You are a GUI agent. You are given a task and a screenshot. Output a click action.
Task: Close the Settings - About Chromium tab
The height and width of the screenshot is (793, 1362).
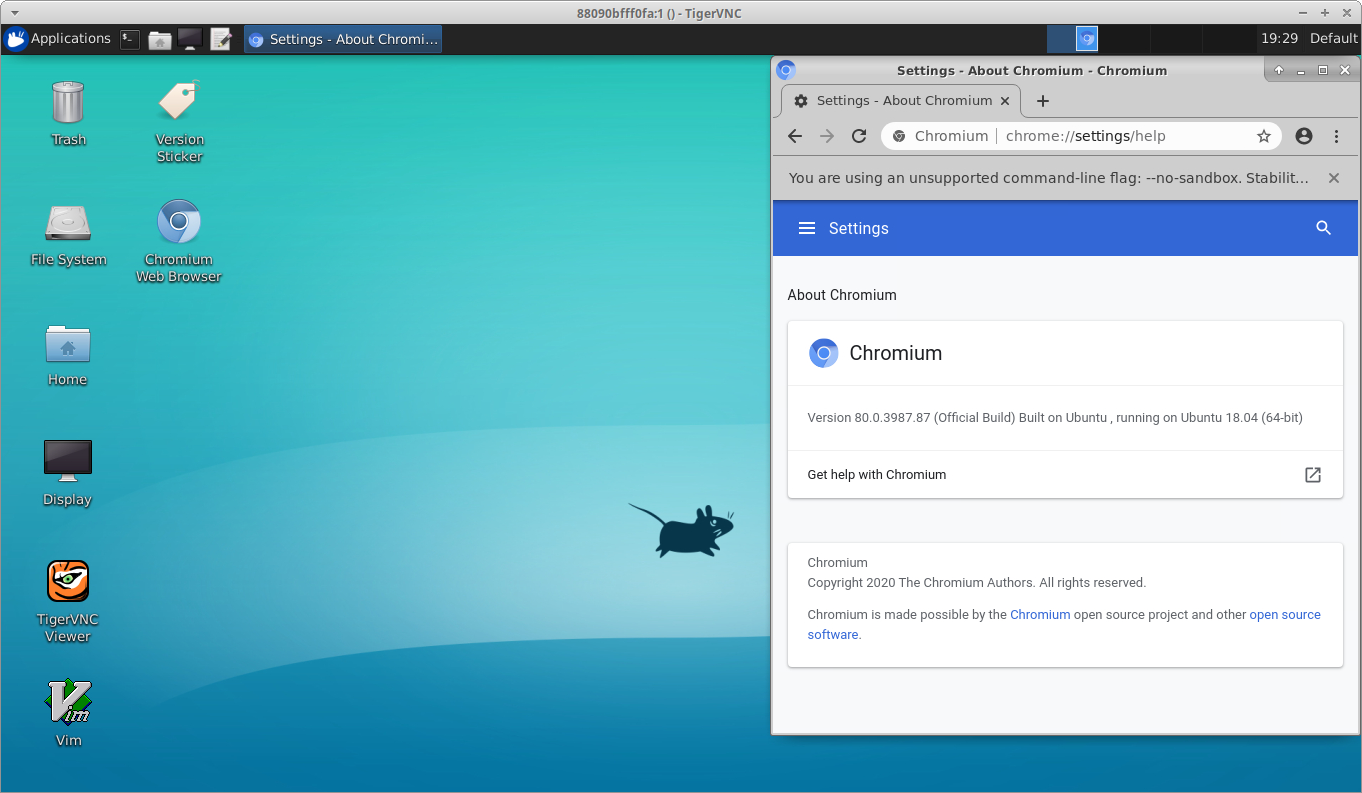point(1004,101)
